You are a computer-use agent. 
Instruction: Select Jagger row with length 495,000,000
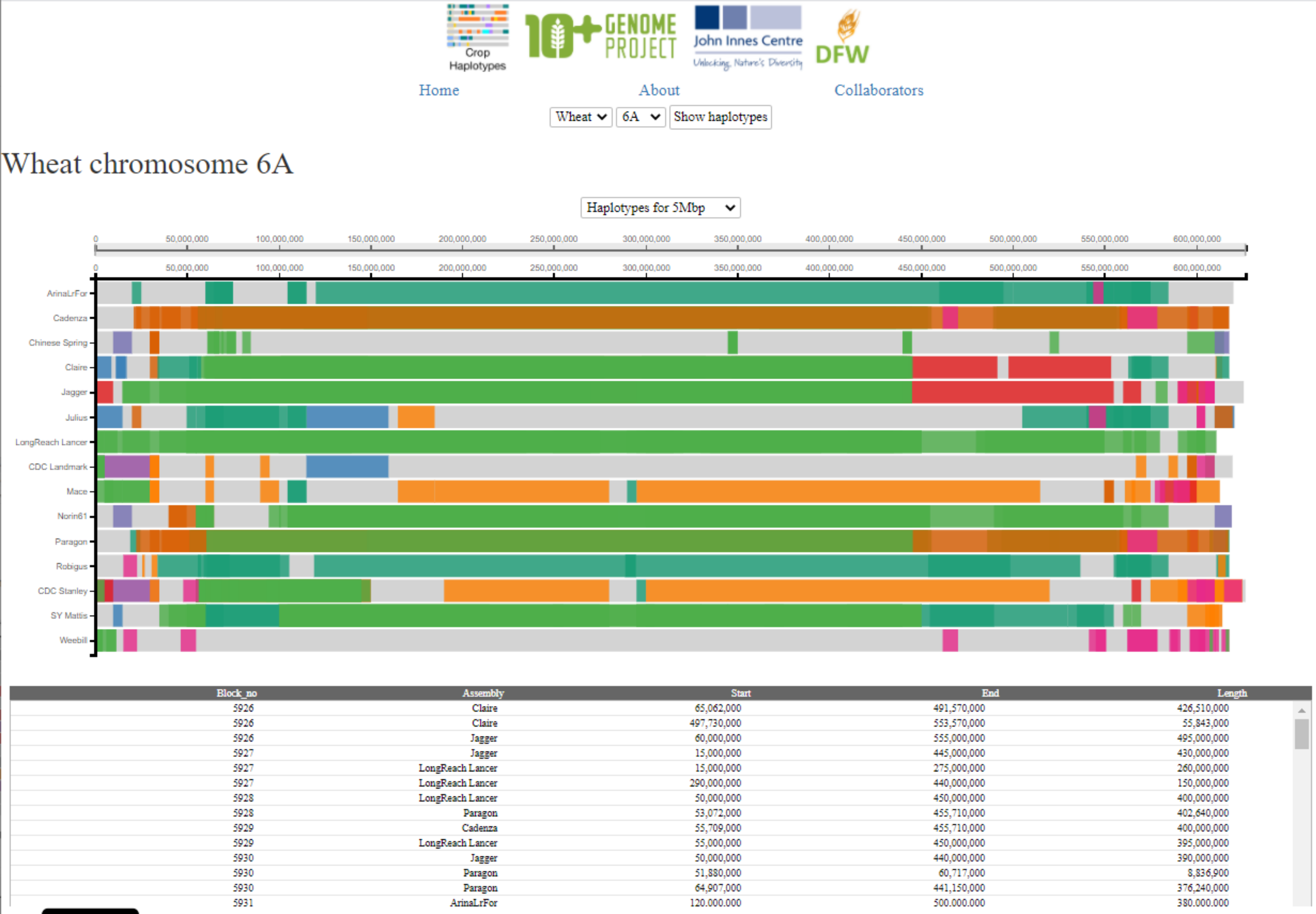pos(651,738)
